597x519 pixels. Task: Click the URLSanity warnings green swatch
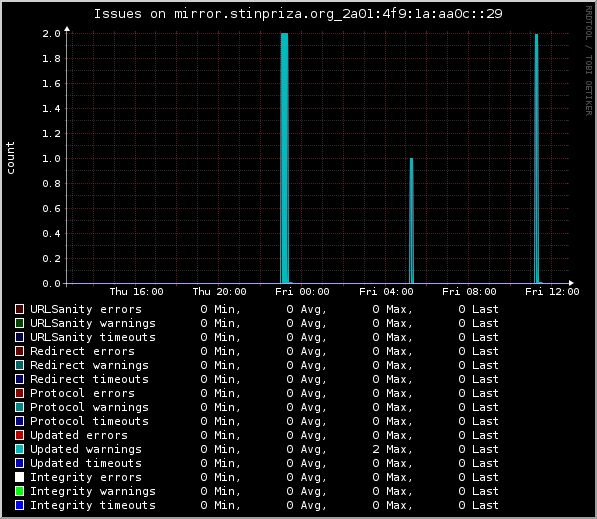(x=19, y=323)
